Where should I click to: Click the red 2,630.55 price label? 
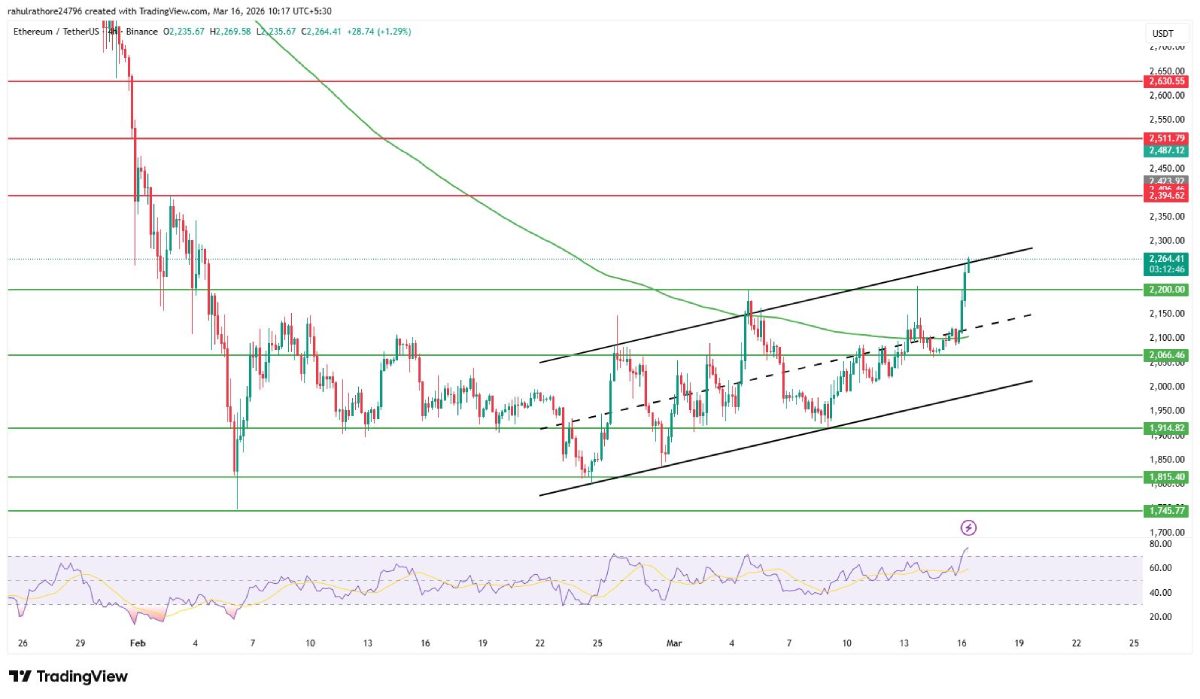(1166, 81)
